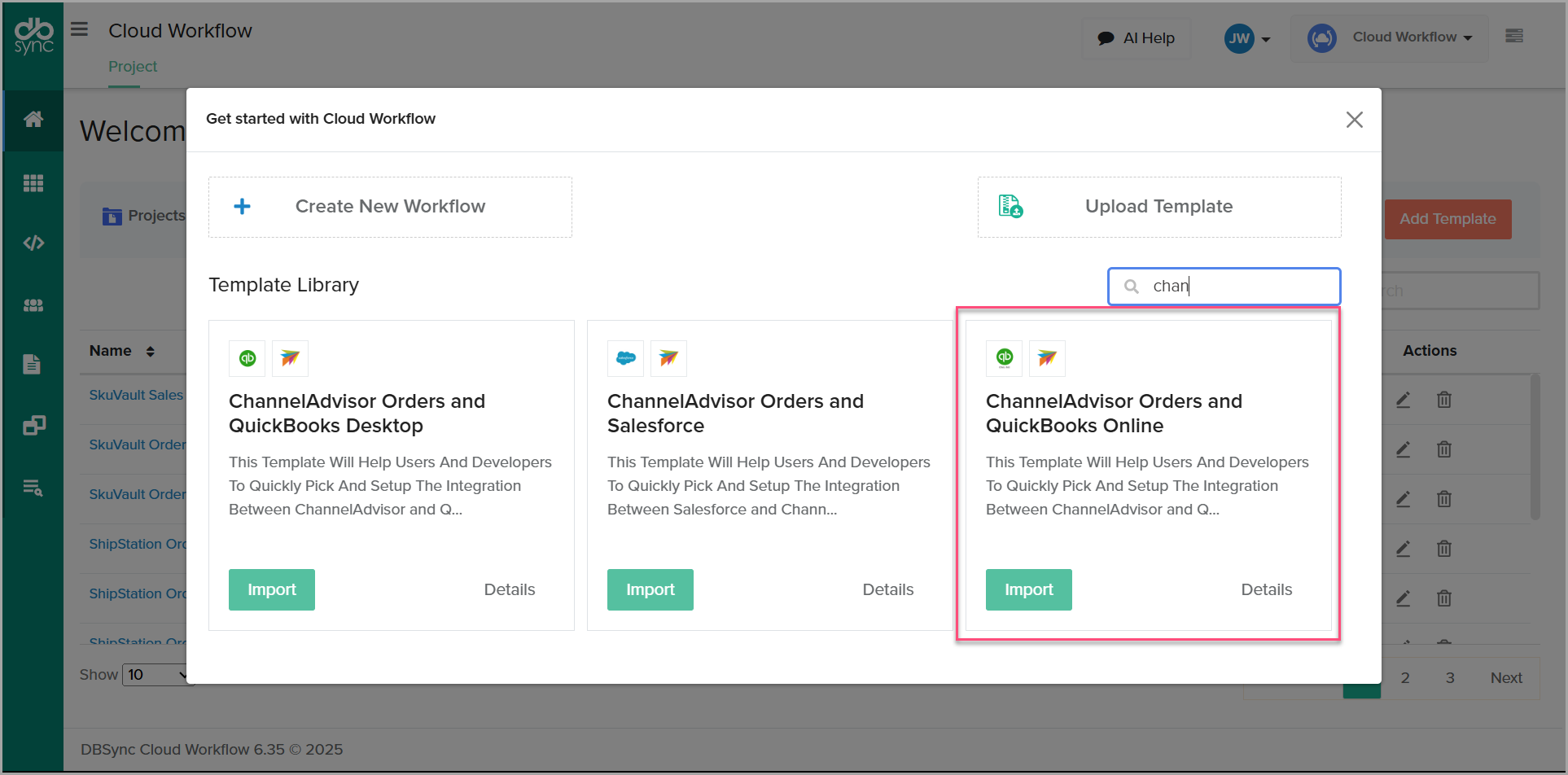This screenshot has height=775, width=1568.
Task: Click the code brackets icon in sidebar
Action: click(33, 243)
